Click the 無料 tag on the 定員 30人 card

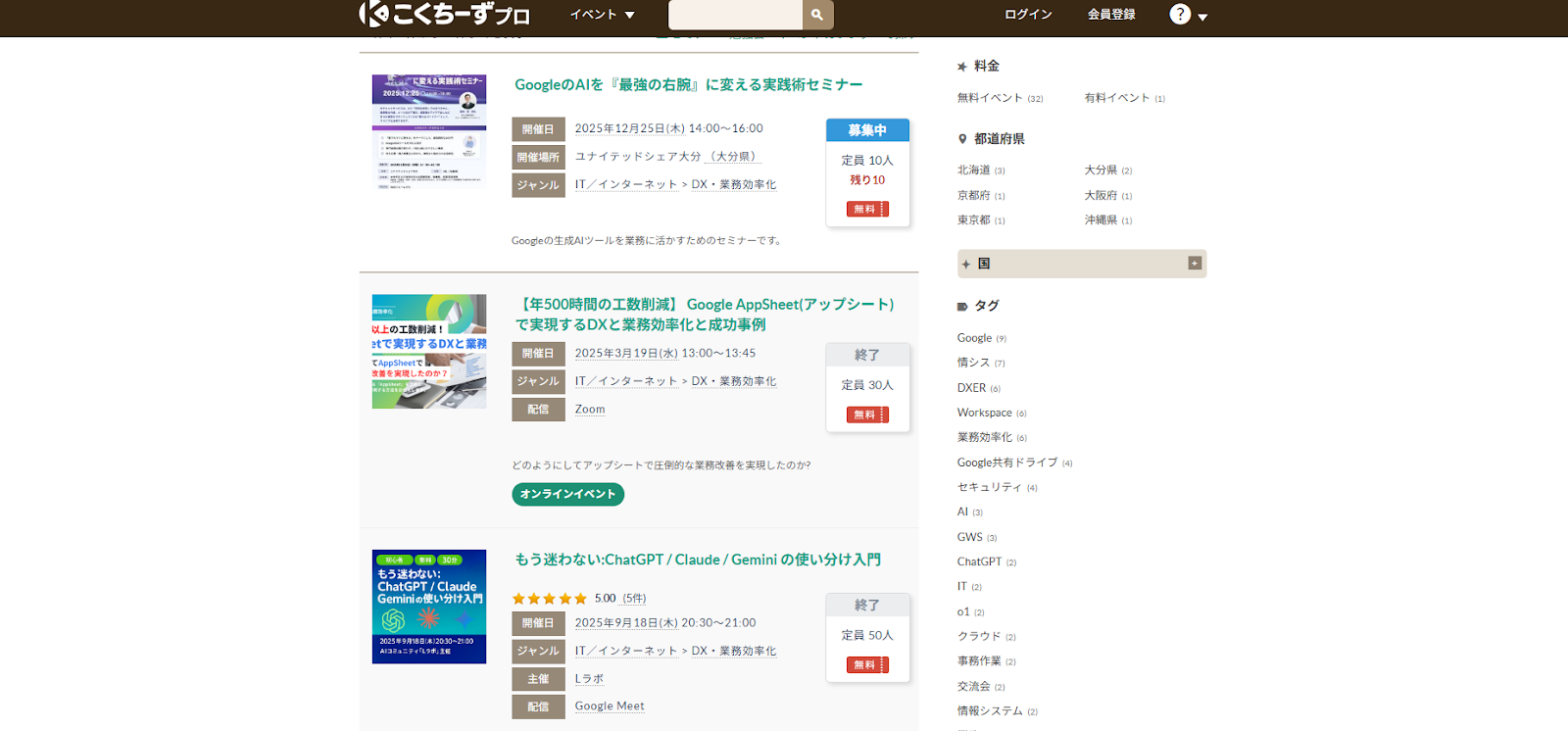click(x=867, y=414)
